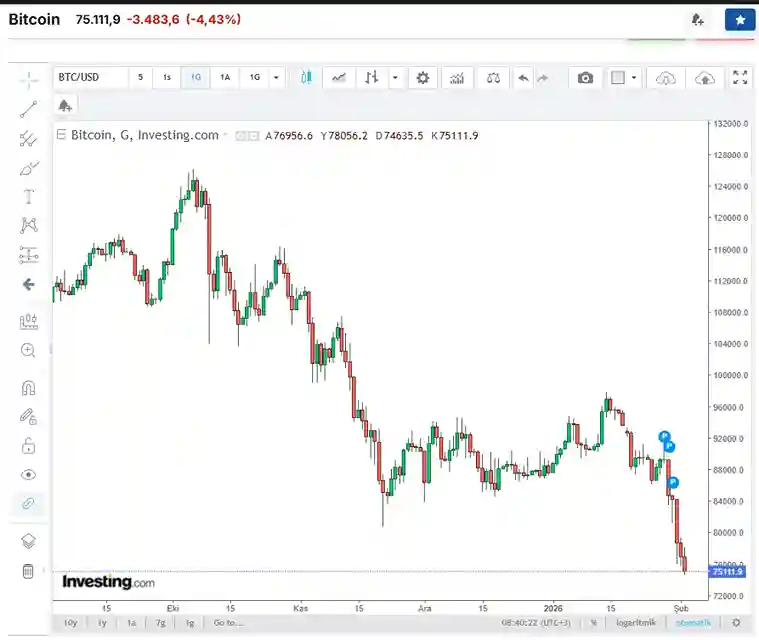Toggle lock all drawing tools

tap(29, 446)
